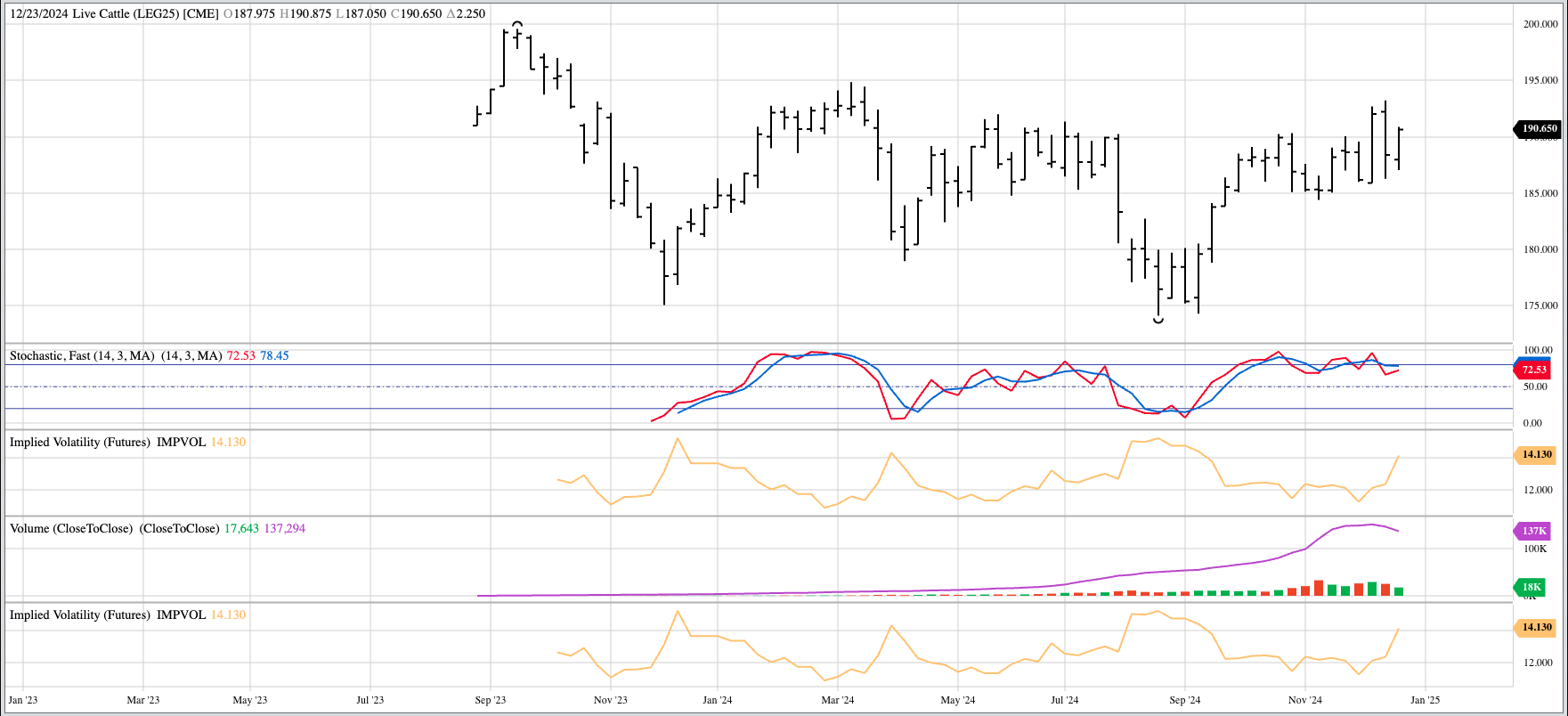Image resolution: width=1568 pixels, height=716 pixels.
Task: Select the 190.650 last price tag
Action: (x=1538, y=128)
